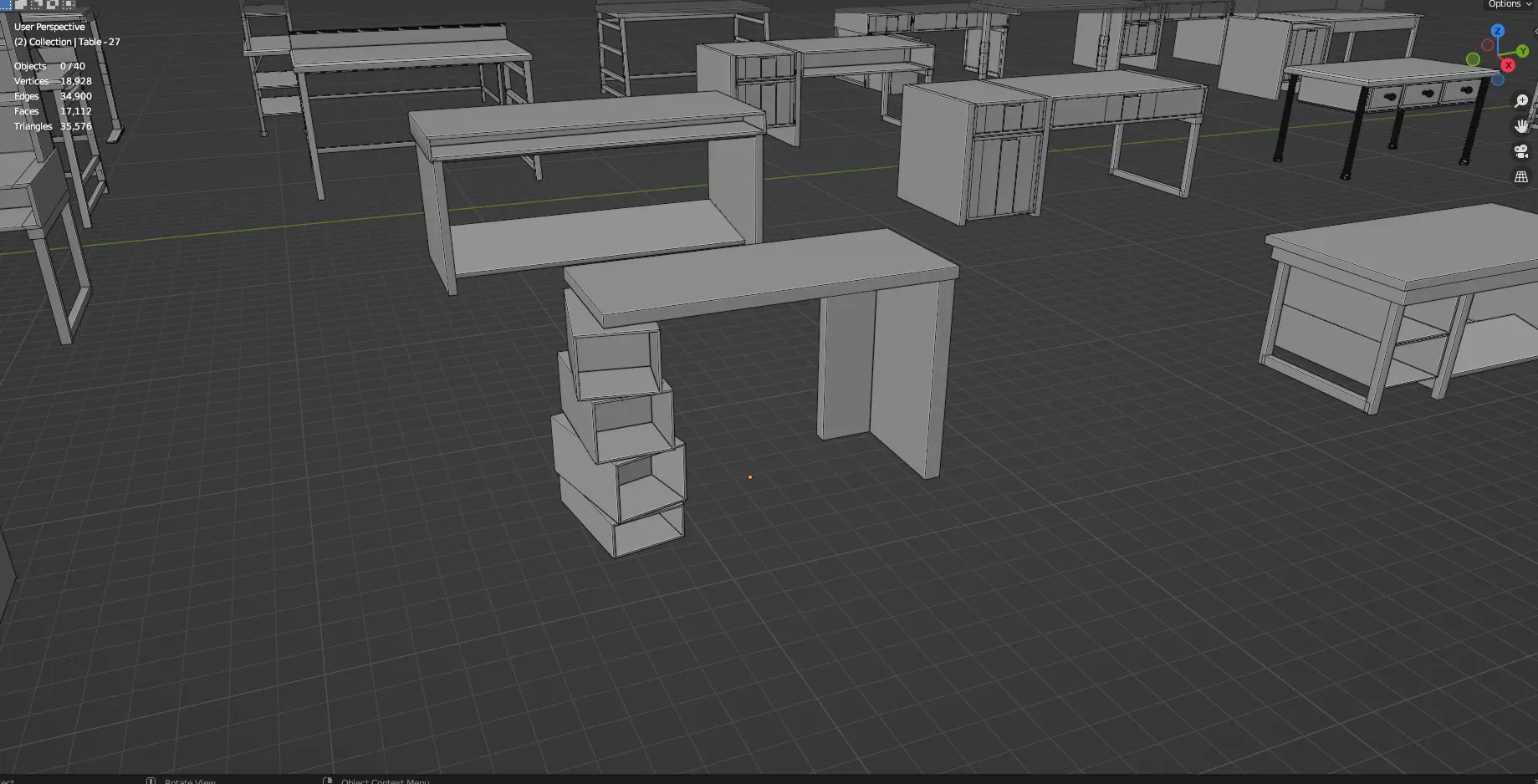The image size is (1538, 784).
Task: Snap view to negative Y axis circle
Action: click(x=1473, y=59)
